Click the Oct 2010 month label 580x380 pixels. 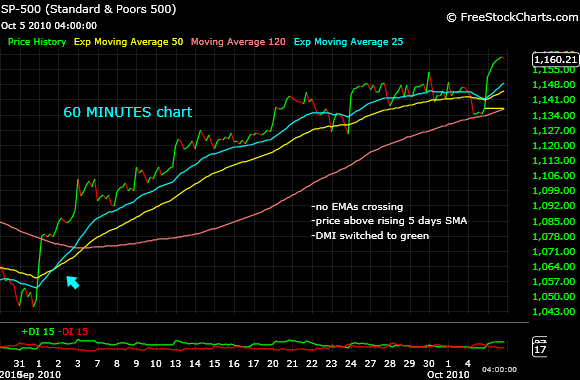[x=448, y=374]
